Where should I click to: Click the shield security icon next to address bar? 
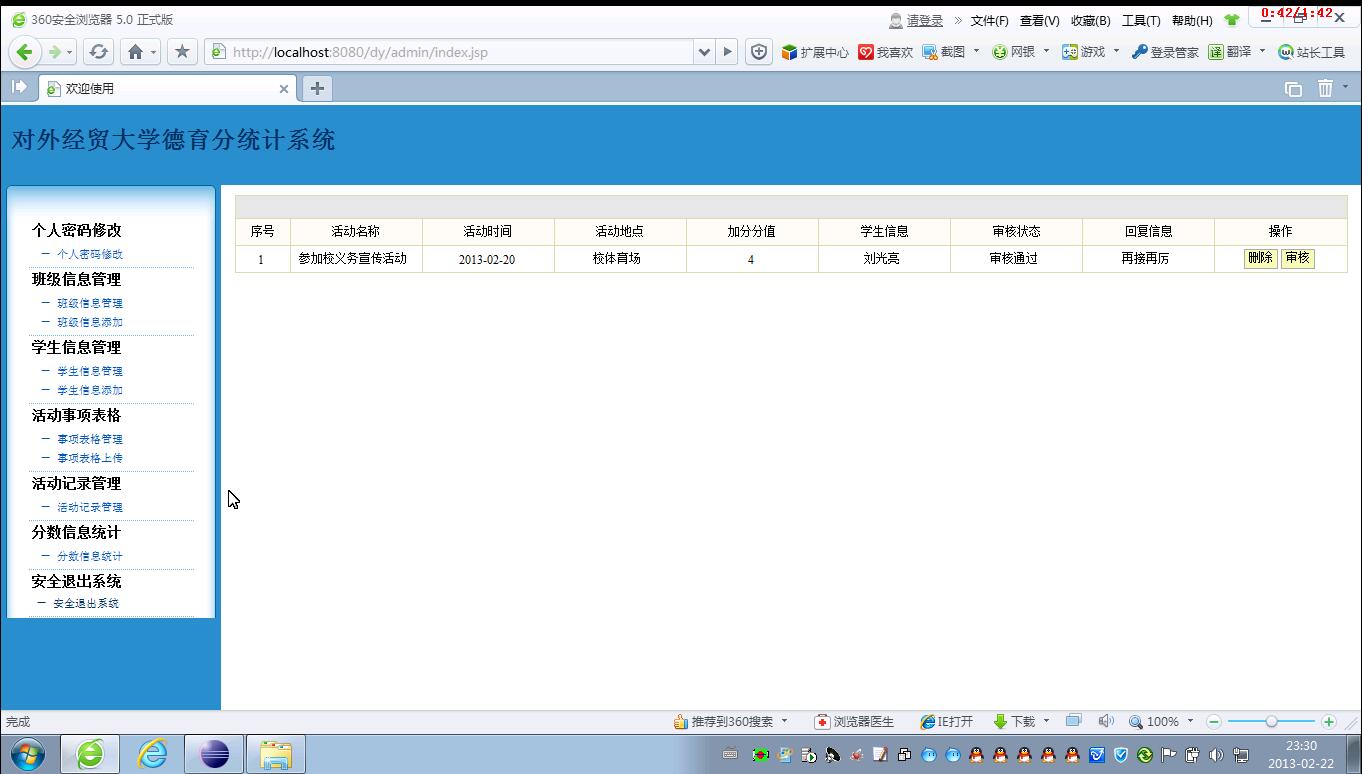tap(759, 52)
